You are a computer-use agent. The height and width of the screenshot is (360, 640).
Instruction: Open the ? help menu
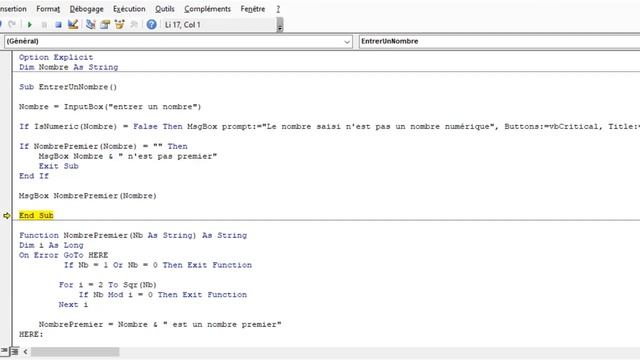click(x=278, y=9)
